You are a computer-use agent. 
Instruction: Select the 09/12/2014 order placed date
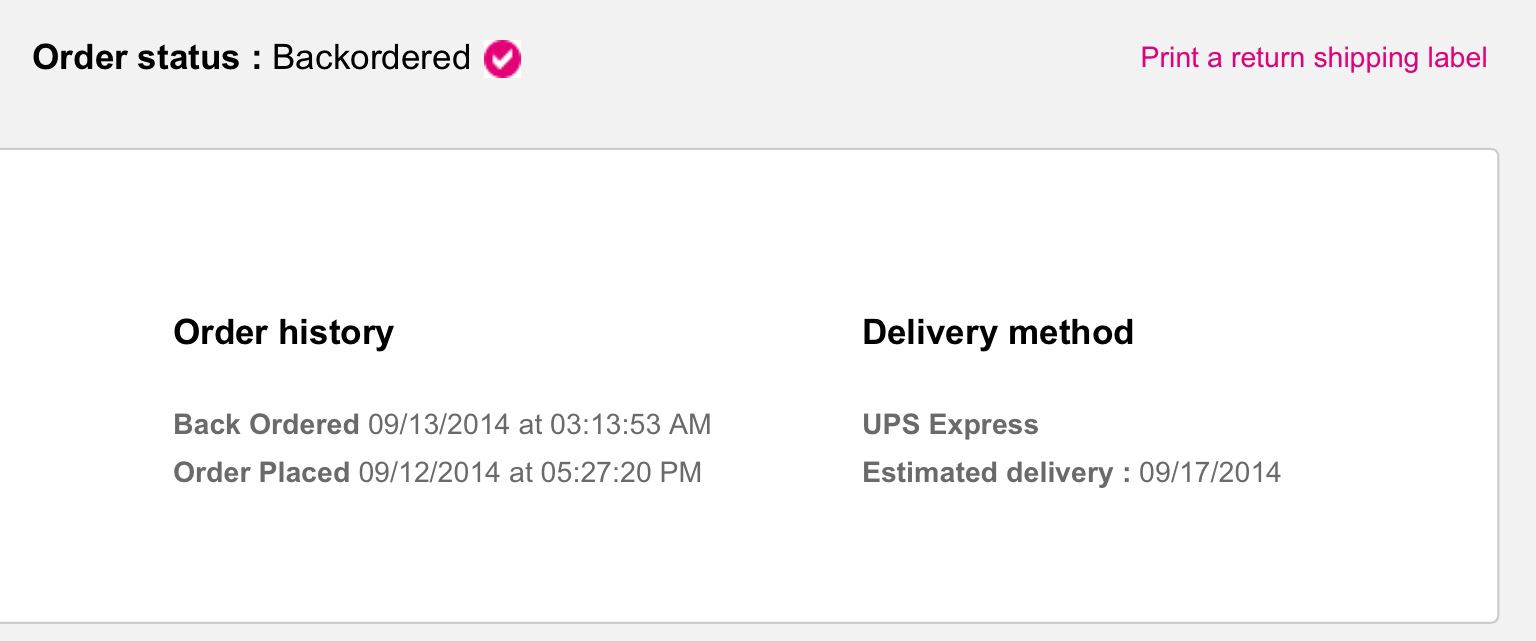(429, 472)
